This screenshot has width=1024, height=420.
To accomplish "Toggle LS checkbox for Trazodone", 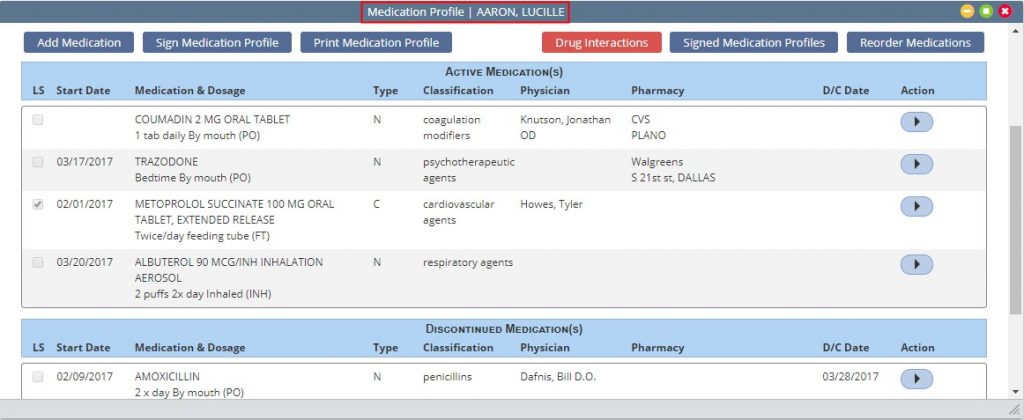I will pos(38,162).
